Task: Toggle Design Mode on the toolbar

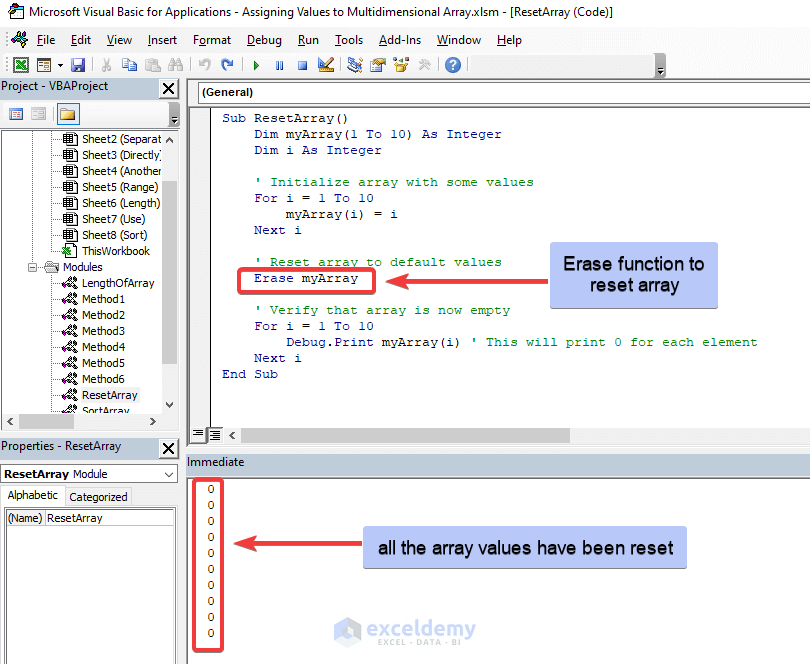Action: 324,64
